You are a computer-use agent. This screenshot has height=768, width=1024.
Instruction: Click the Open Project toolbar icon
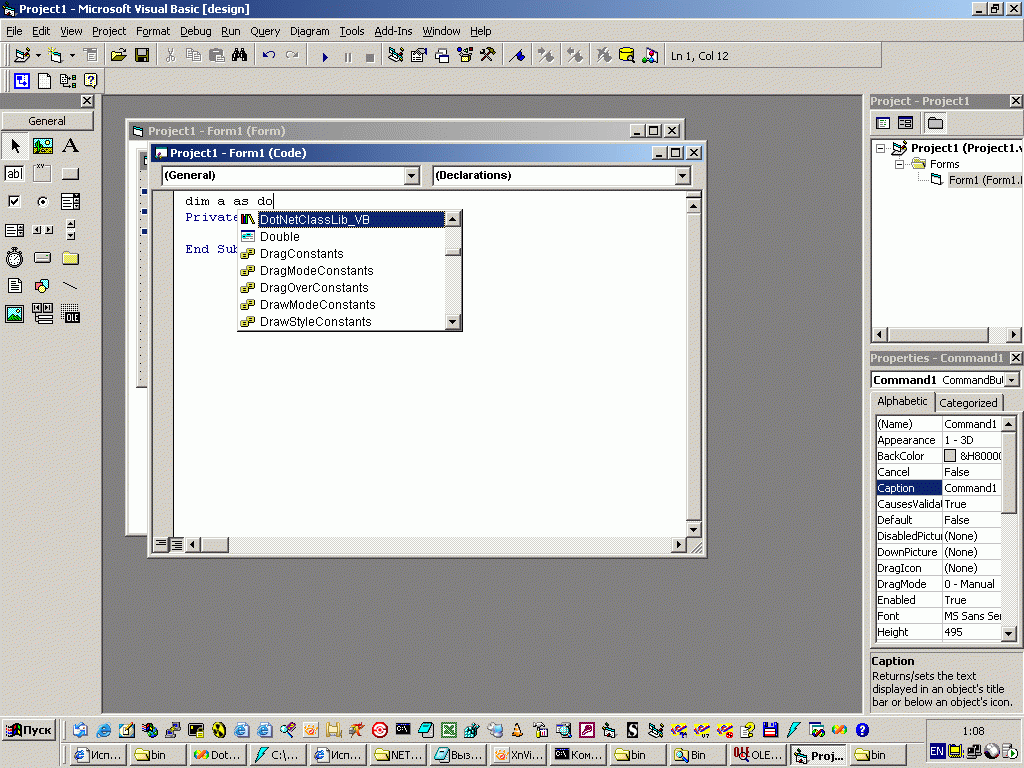tap(118, 56)
